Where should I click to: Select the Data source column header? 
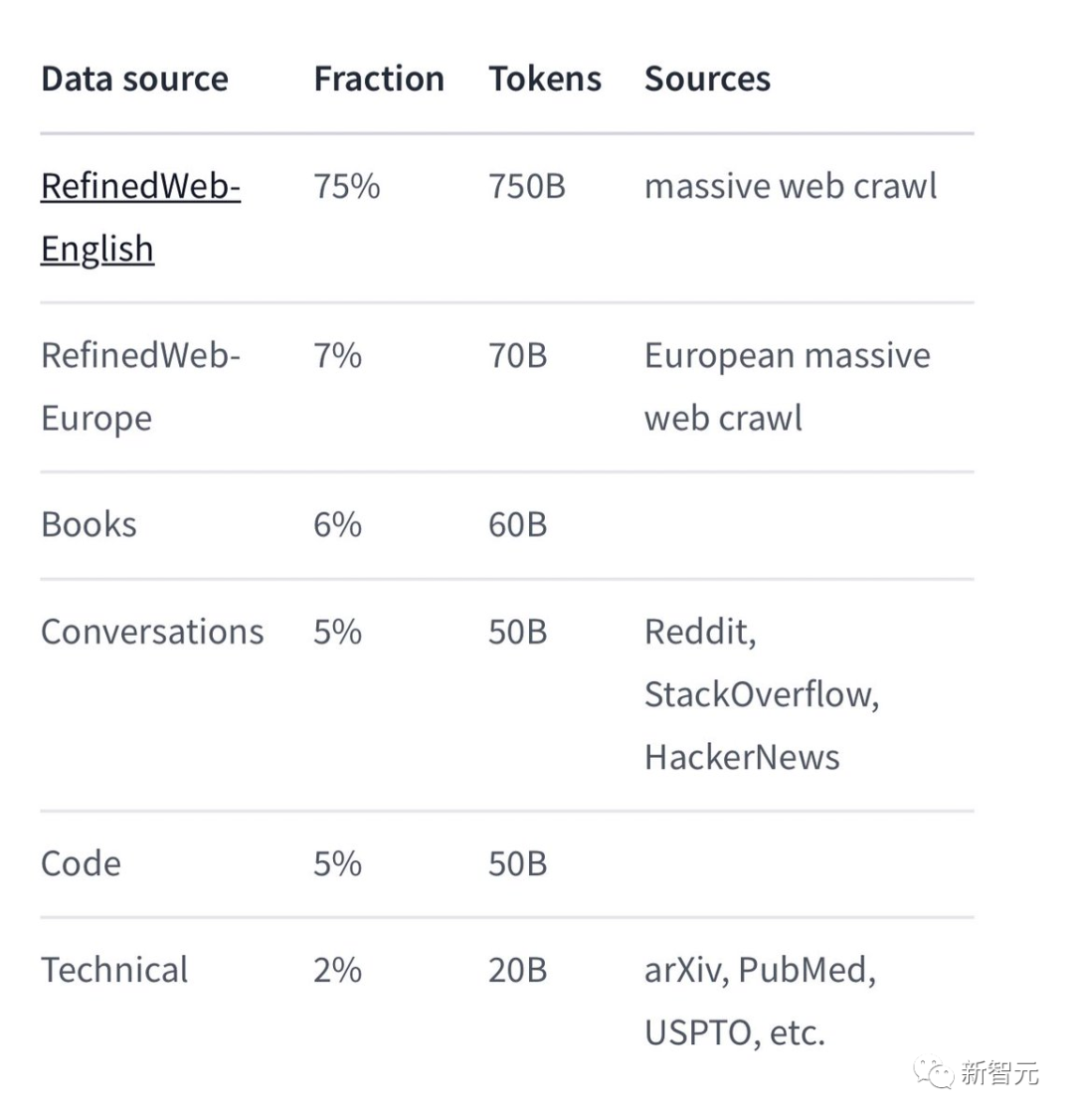[x=134, y=80]
